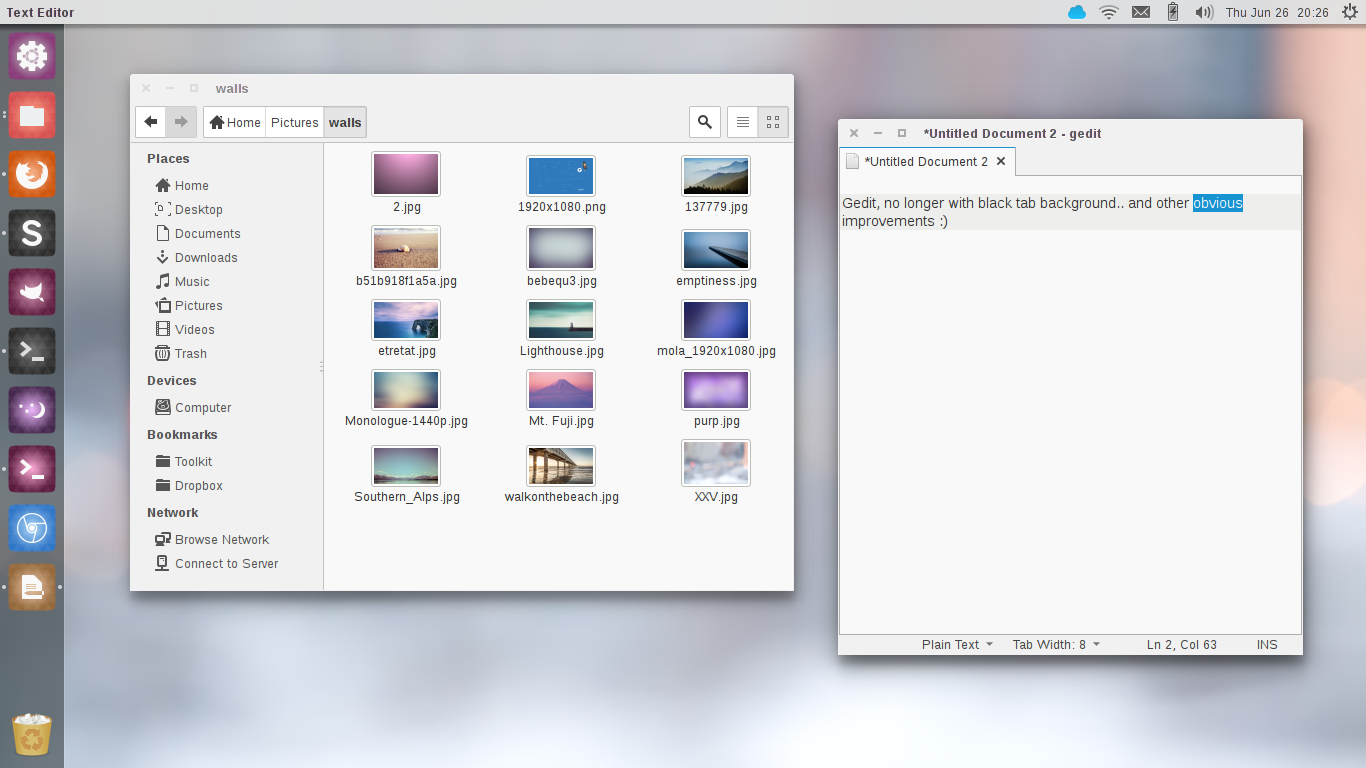This screenshot has height=768, width=1366.
Task: Open the moon face app in launcher
Action: pos(32,410)
